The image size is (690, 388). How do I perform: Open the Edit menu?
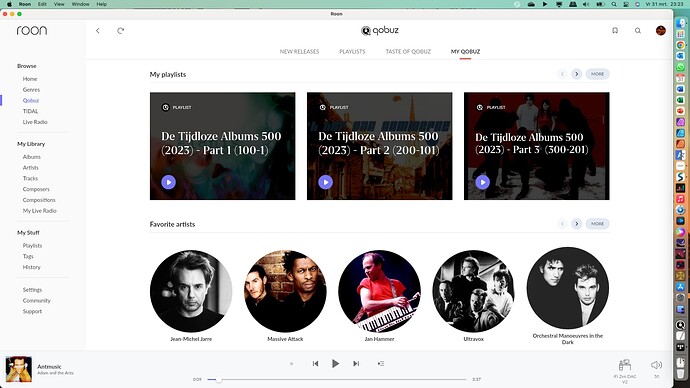[x=42, y=4]
